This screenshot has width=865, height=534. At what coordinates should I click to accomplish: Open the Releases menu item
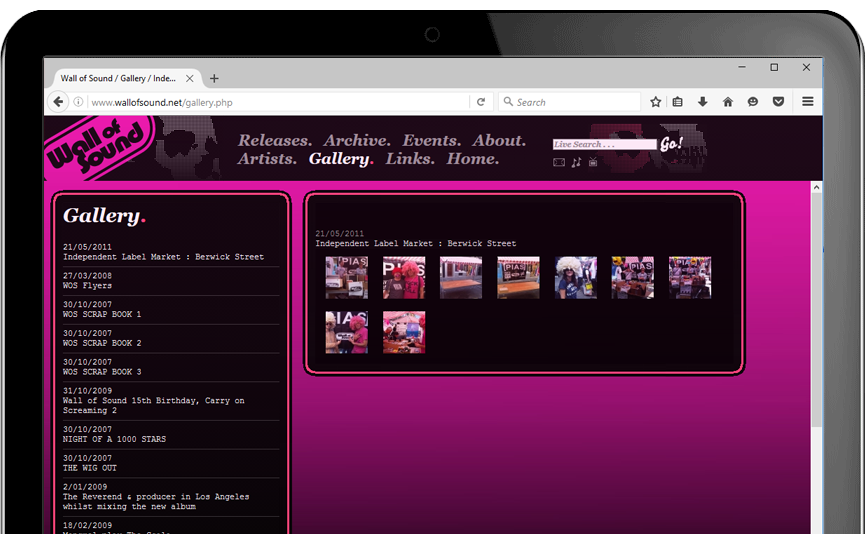click(x=275, y=141)
